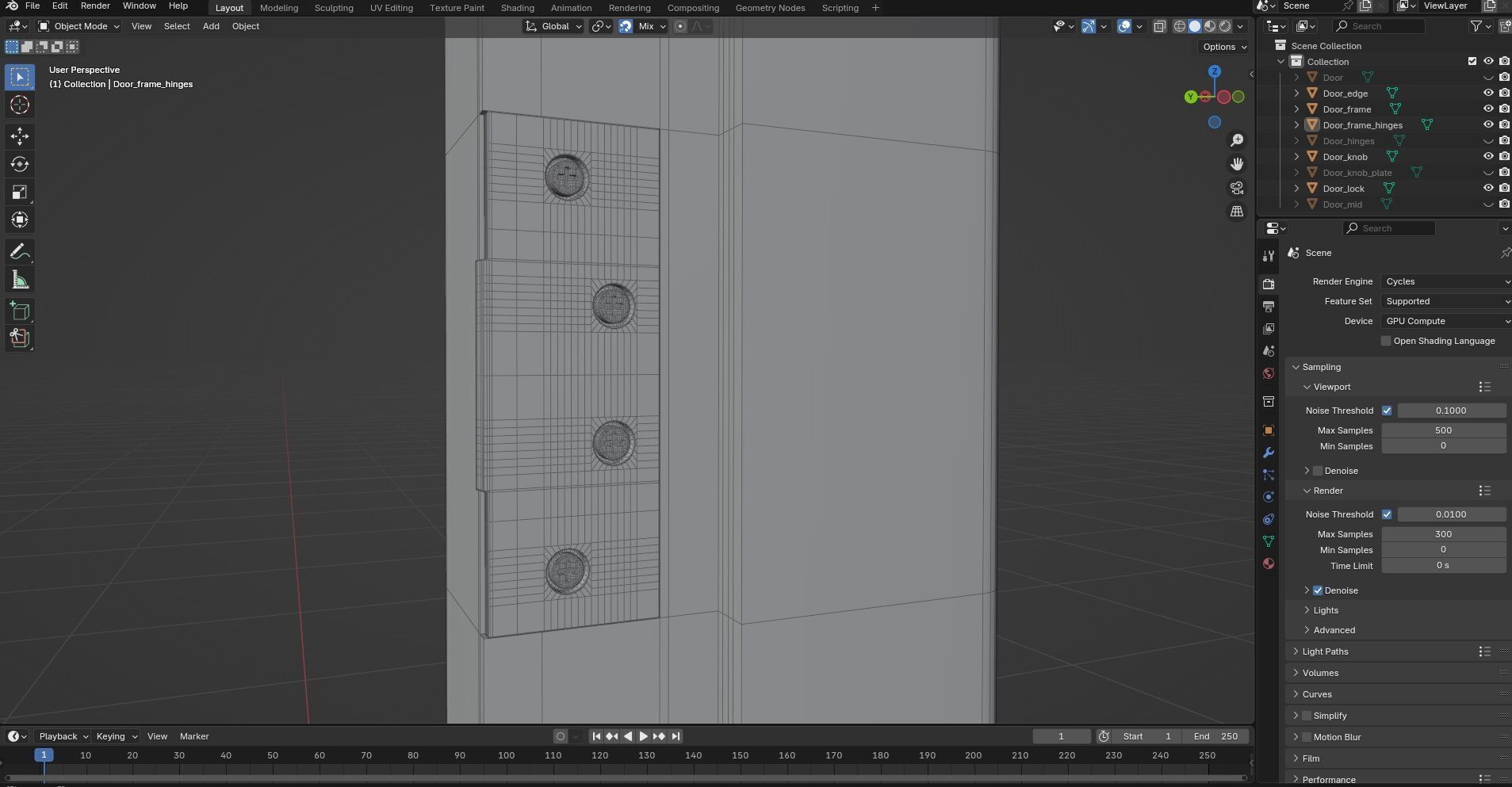Image resolution: width=1512 pixels, height=787 pixels.
Task: Activate the Select Box tool
Action: (20, 77)
